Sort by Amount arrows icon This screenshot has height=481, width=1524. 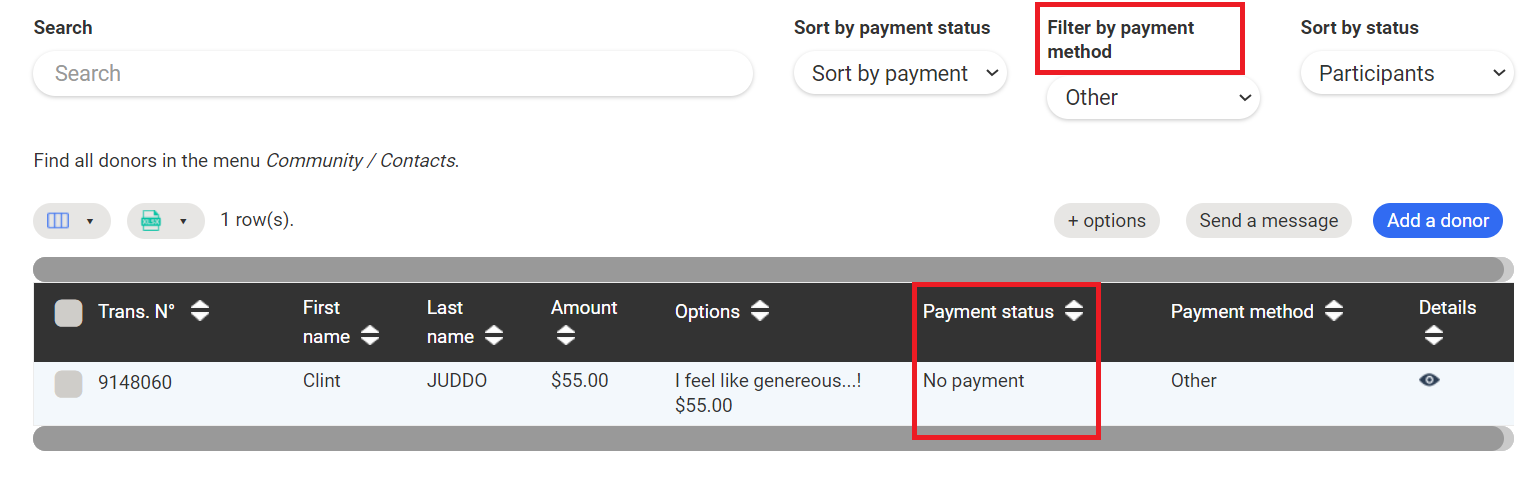tap(566, 336)
